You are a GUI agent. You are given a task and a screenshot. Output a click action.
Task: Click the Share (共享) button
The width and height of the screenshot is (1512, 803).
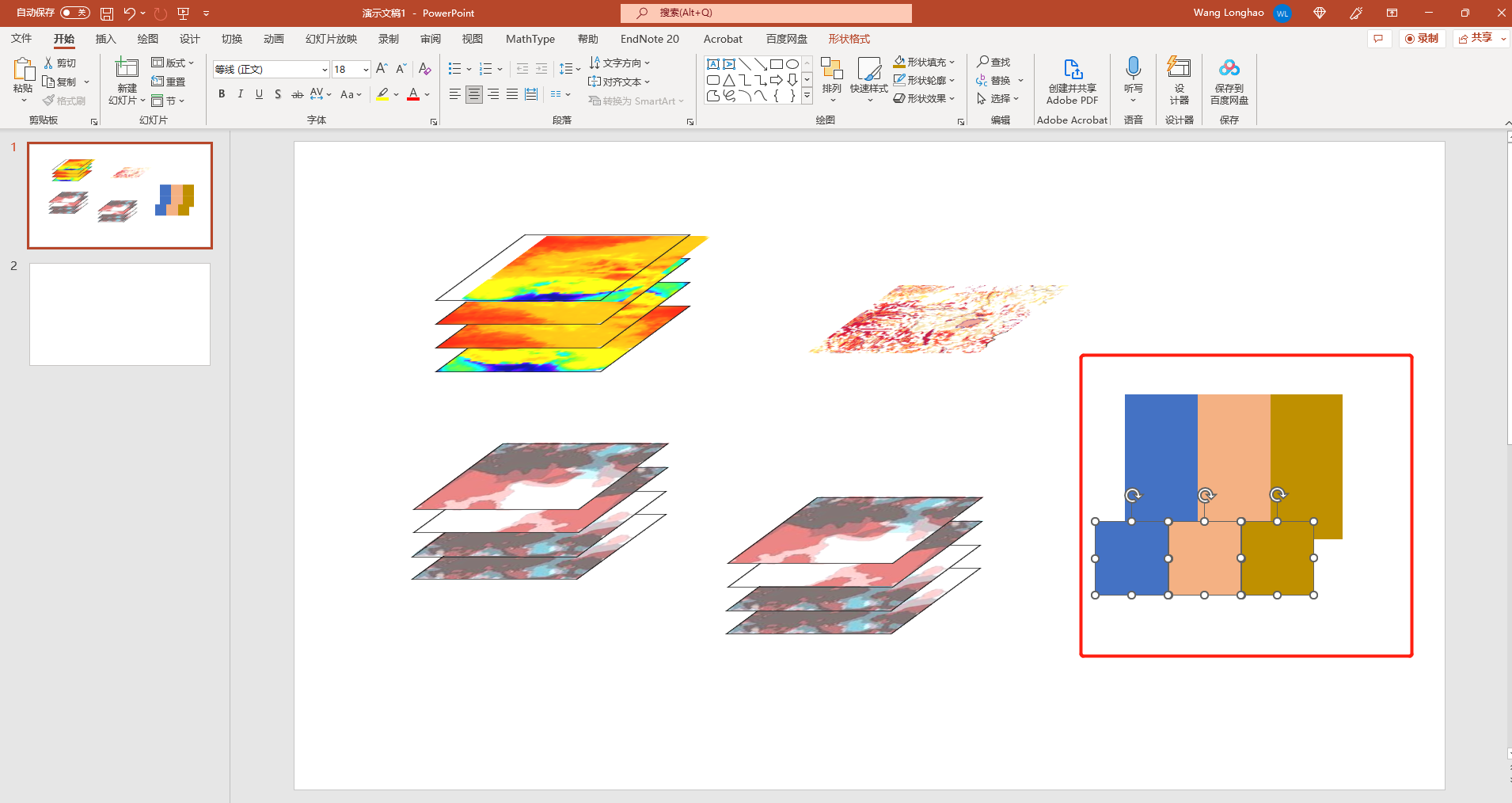(x=1476, y=39)
